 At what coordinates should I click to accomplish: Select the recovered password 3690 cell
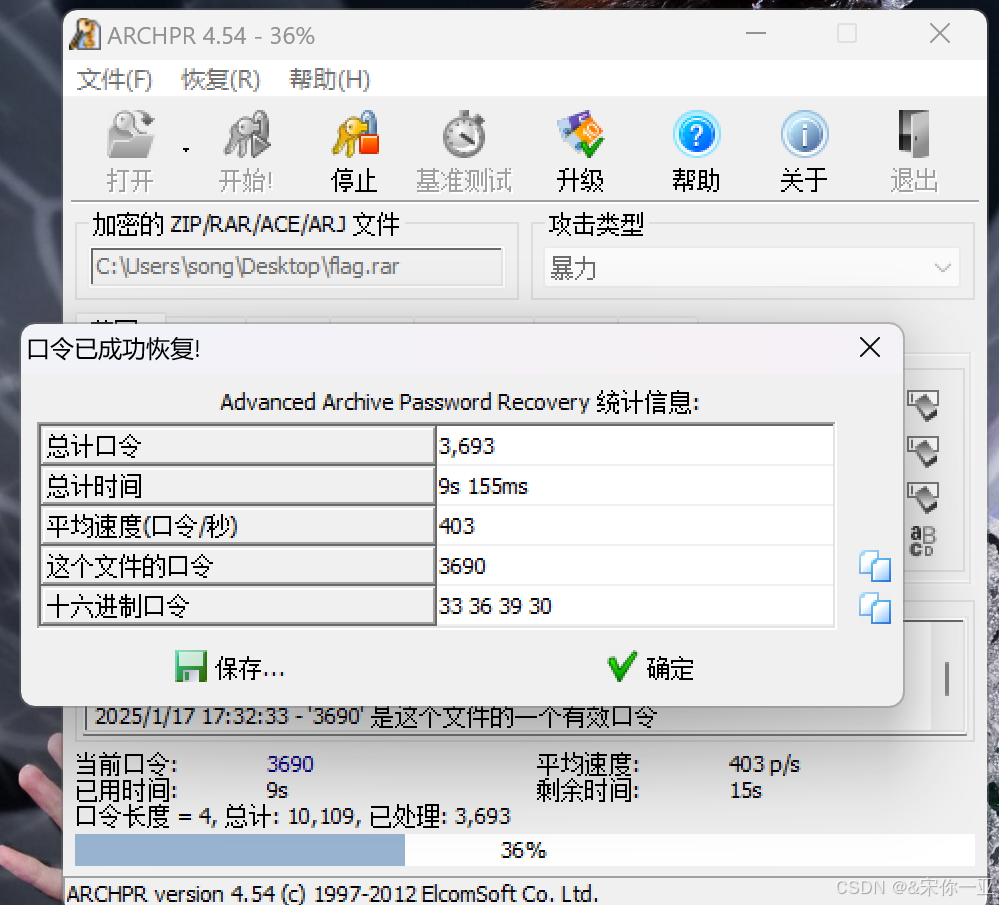point(635,566)
